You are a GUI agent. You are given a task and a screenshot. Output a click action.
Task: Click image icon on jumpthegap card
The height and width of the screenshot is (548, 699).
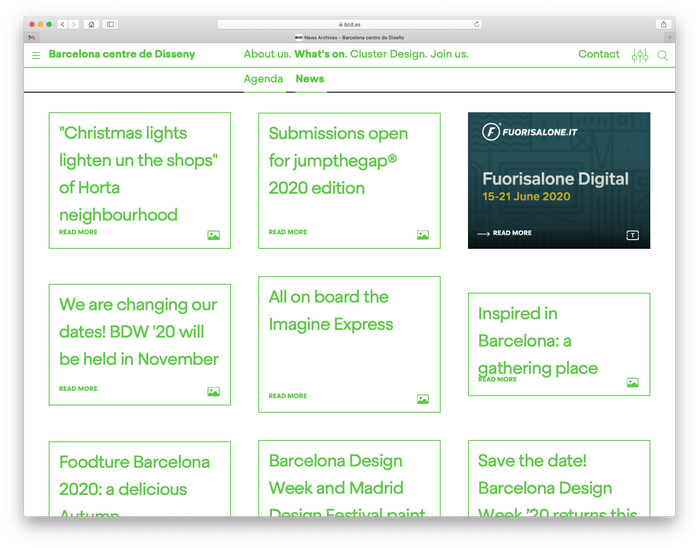[423, 235]
